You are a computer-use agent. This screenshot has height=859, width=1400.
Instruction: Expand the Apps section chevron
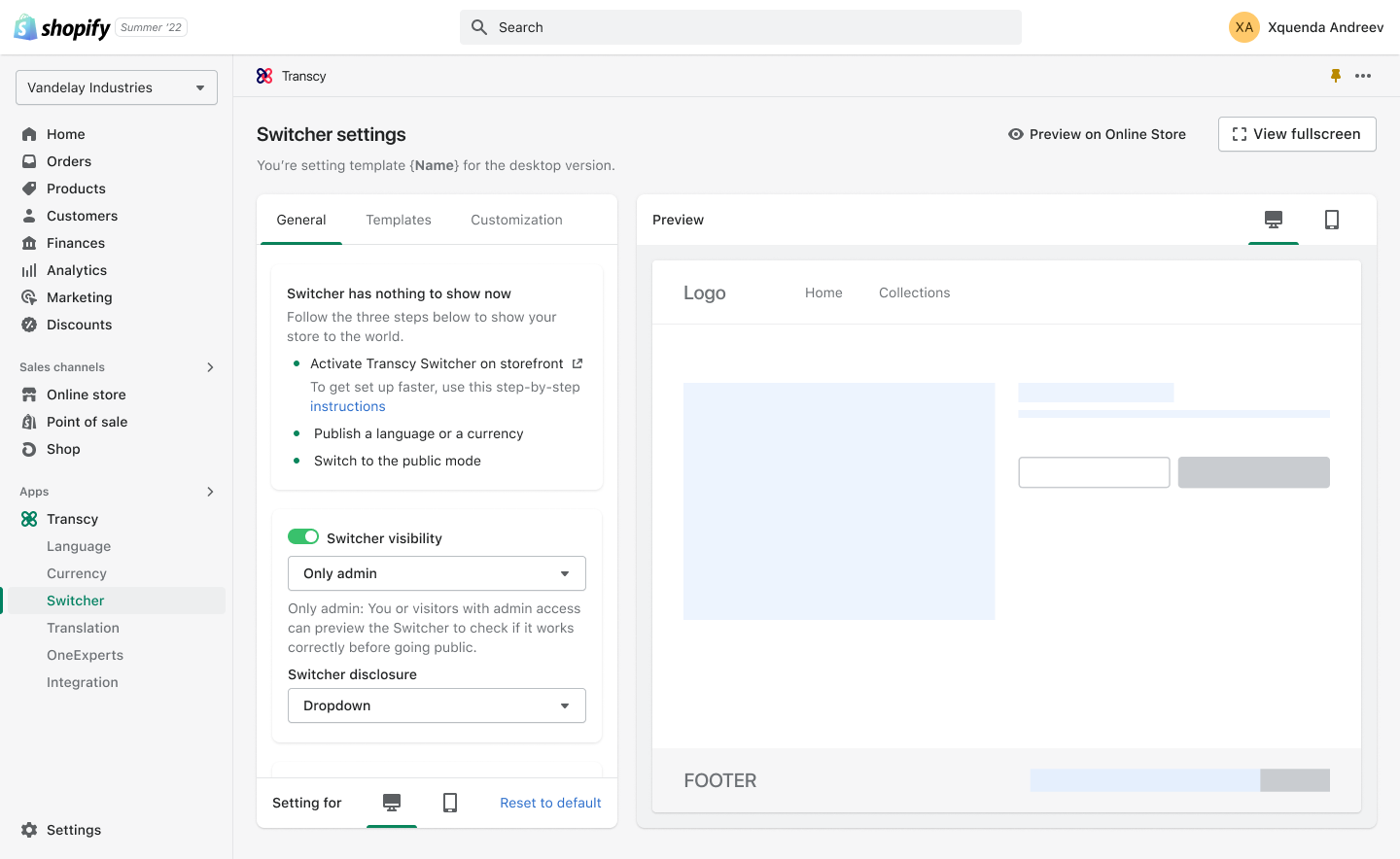coord(210,492)
